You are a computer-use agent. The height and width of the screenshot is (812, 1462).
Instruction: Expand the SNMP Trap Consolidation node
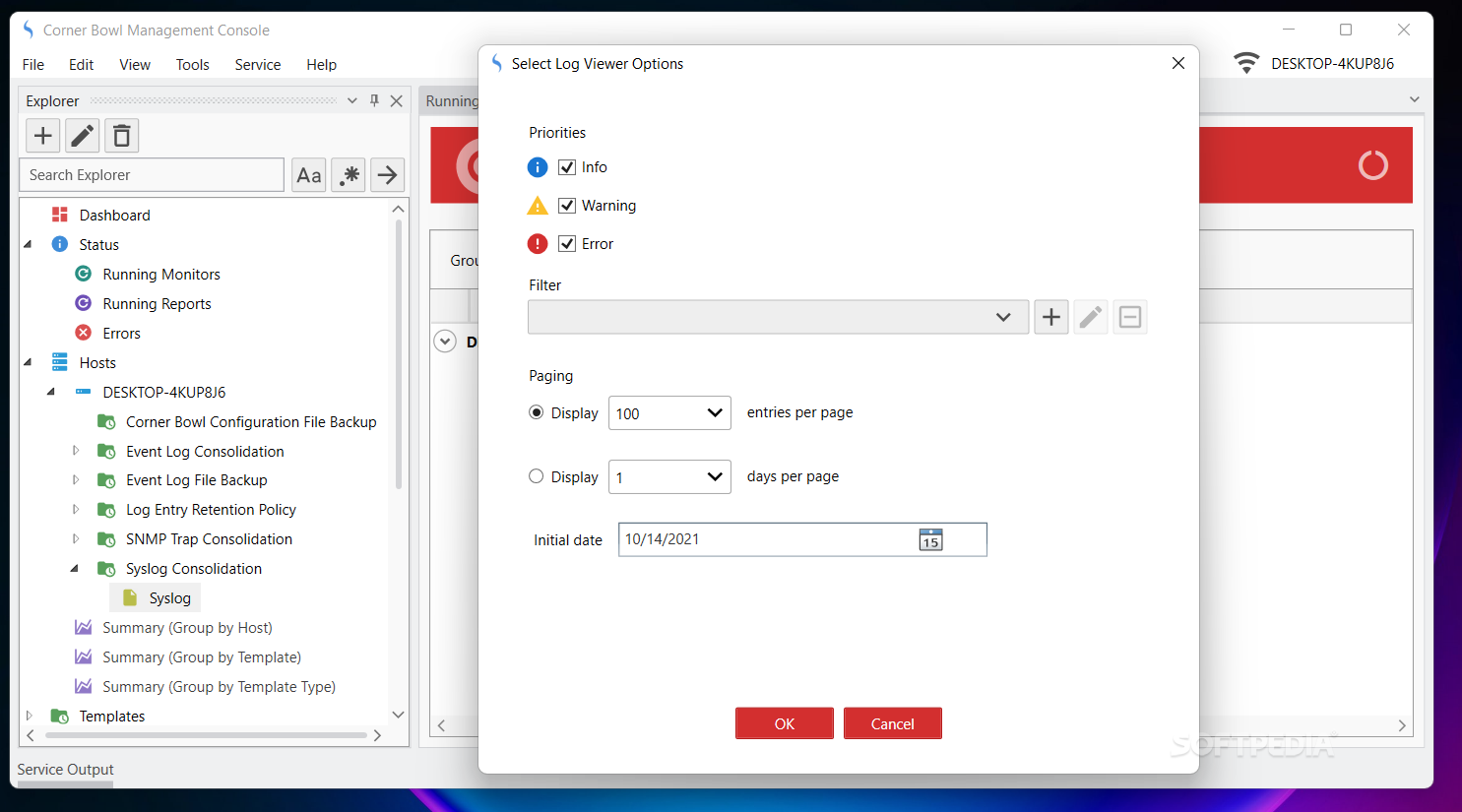tap(75, 538)
